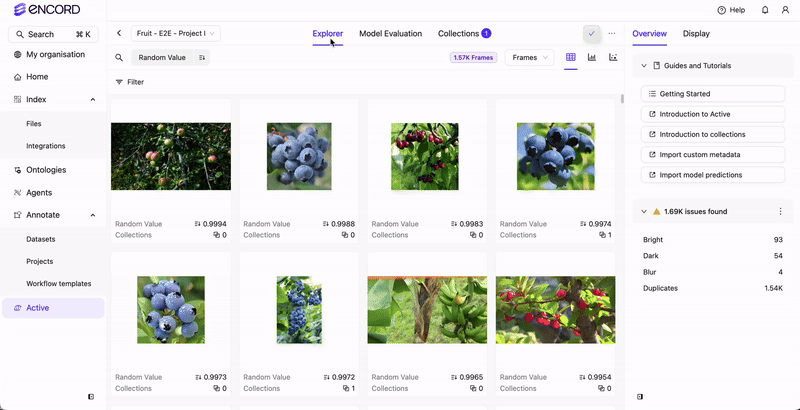This screenshot has height=410, width=800.
Task: Click the checkmark button in header
Action: [x=592, y=34]
